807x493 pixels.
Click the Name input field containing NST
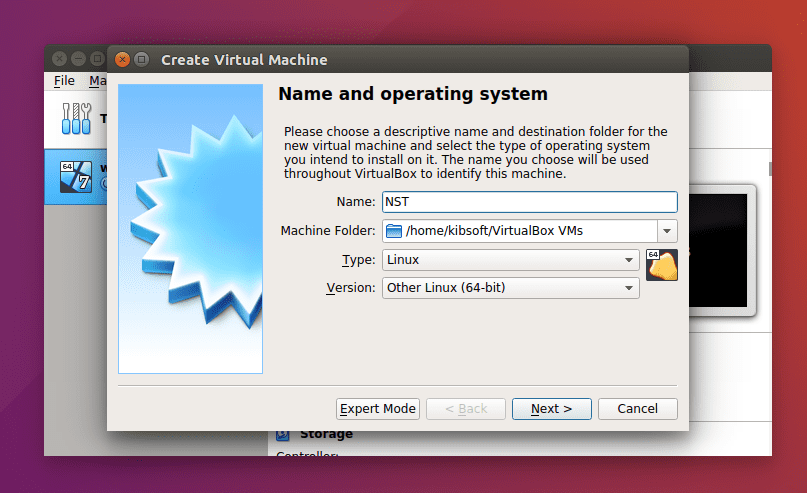pyautogui.click(x=530, y=202)
